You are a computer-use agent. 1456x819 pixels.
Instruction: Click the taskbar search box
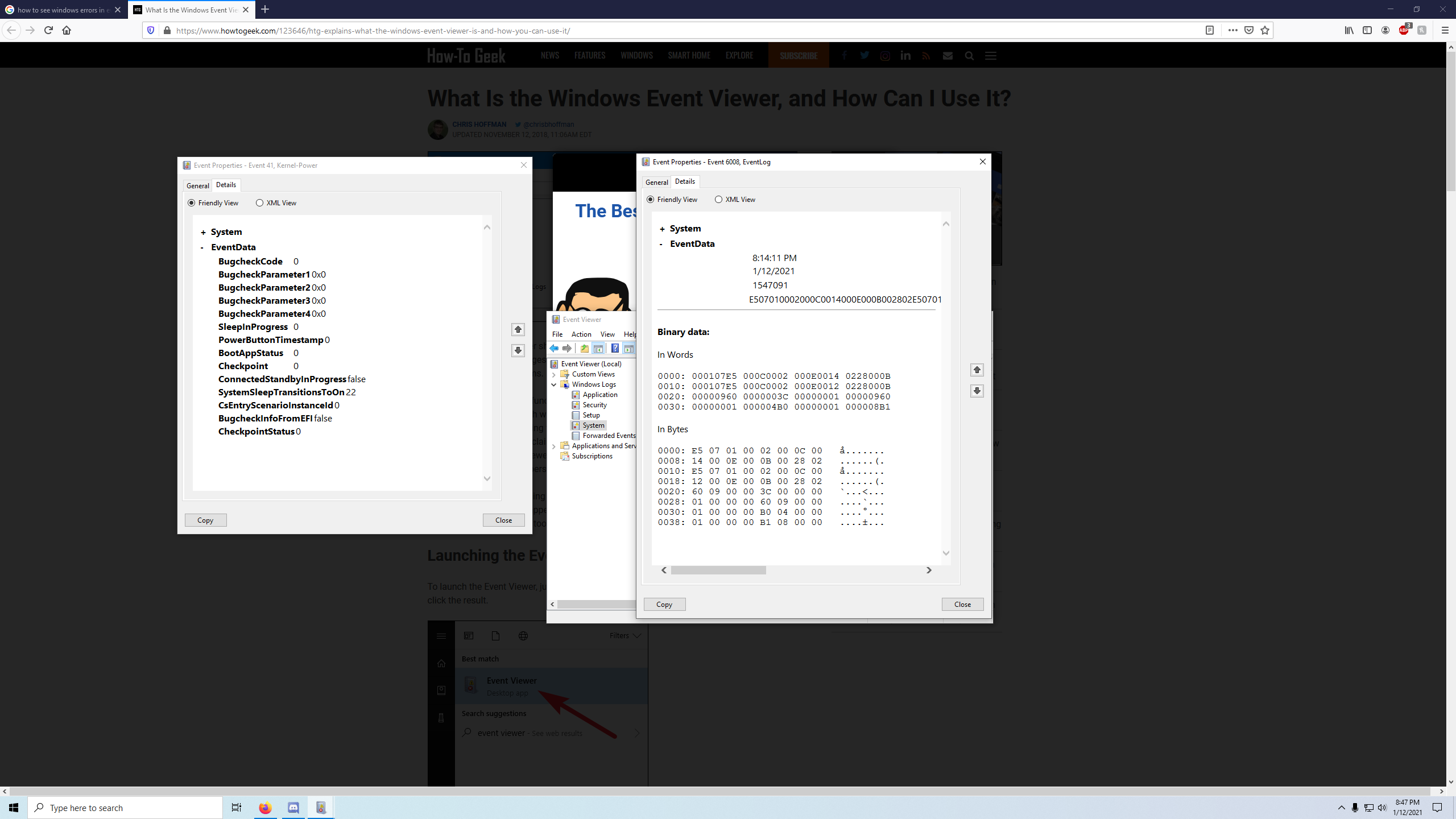click(x=125, y=808)
